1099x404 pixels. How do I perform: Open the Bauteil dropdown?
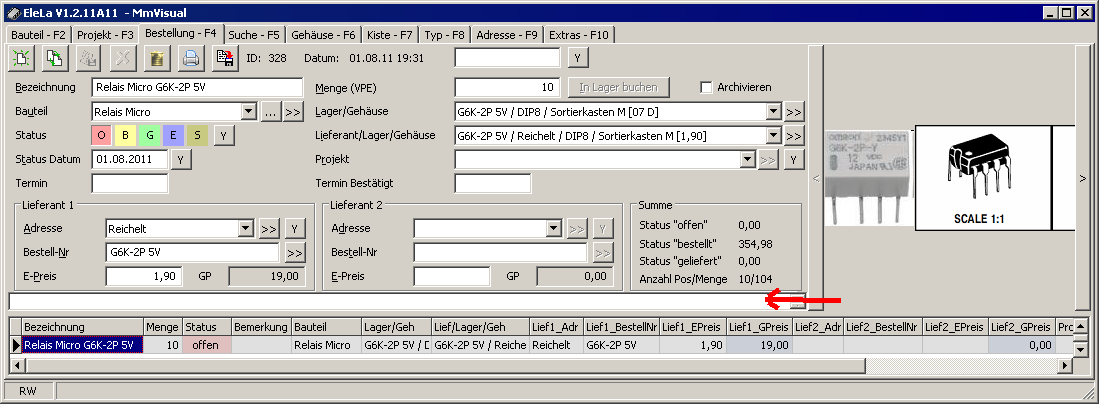(247, 112)
